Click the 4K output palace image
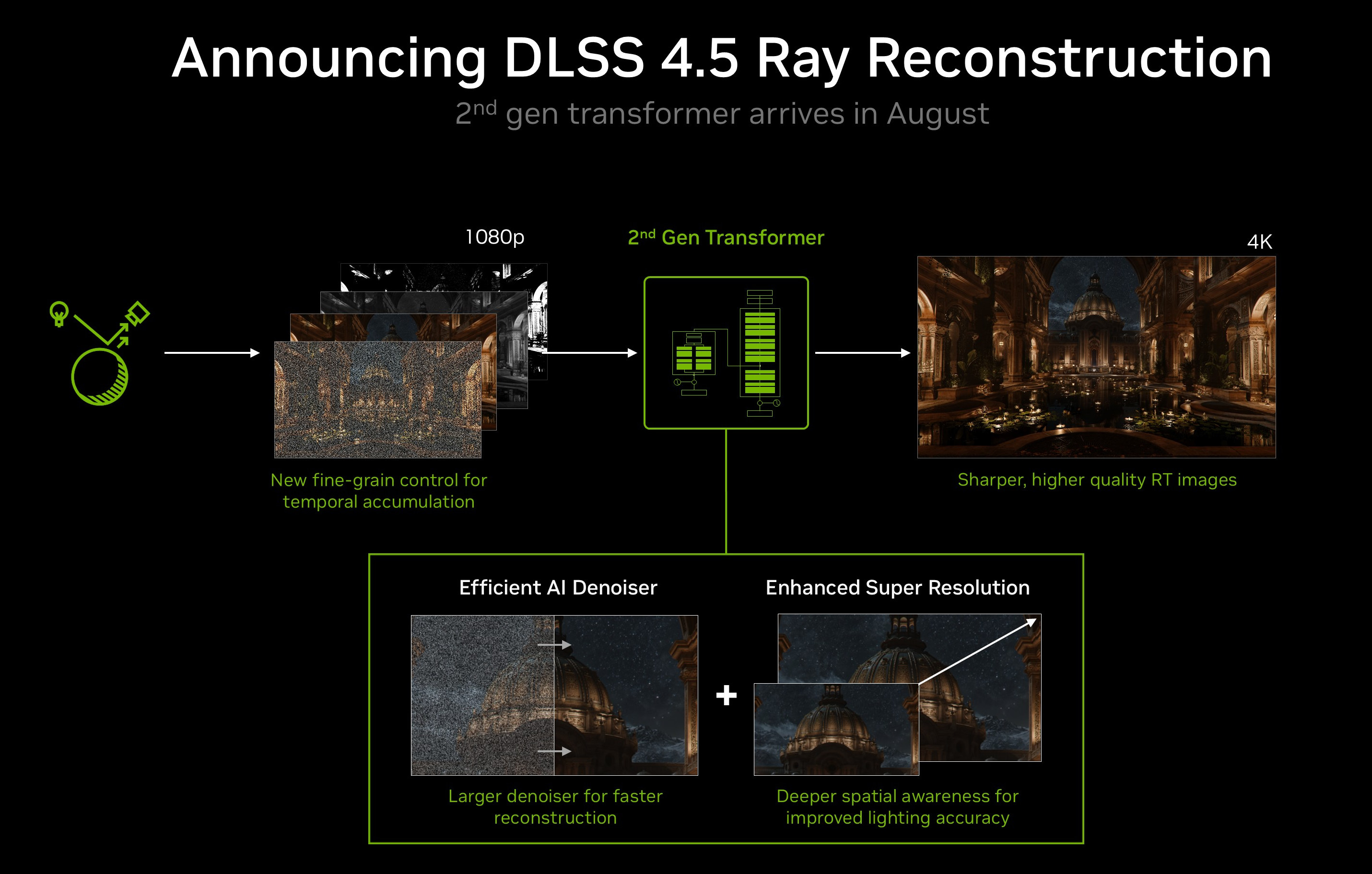 [x=1096, y=357]
